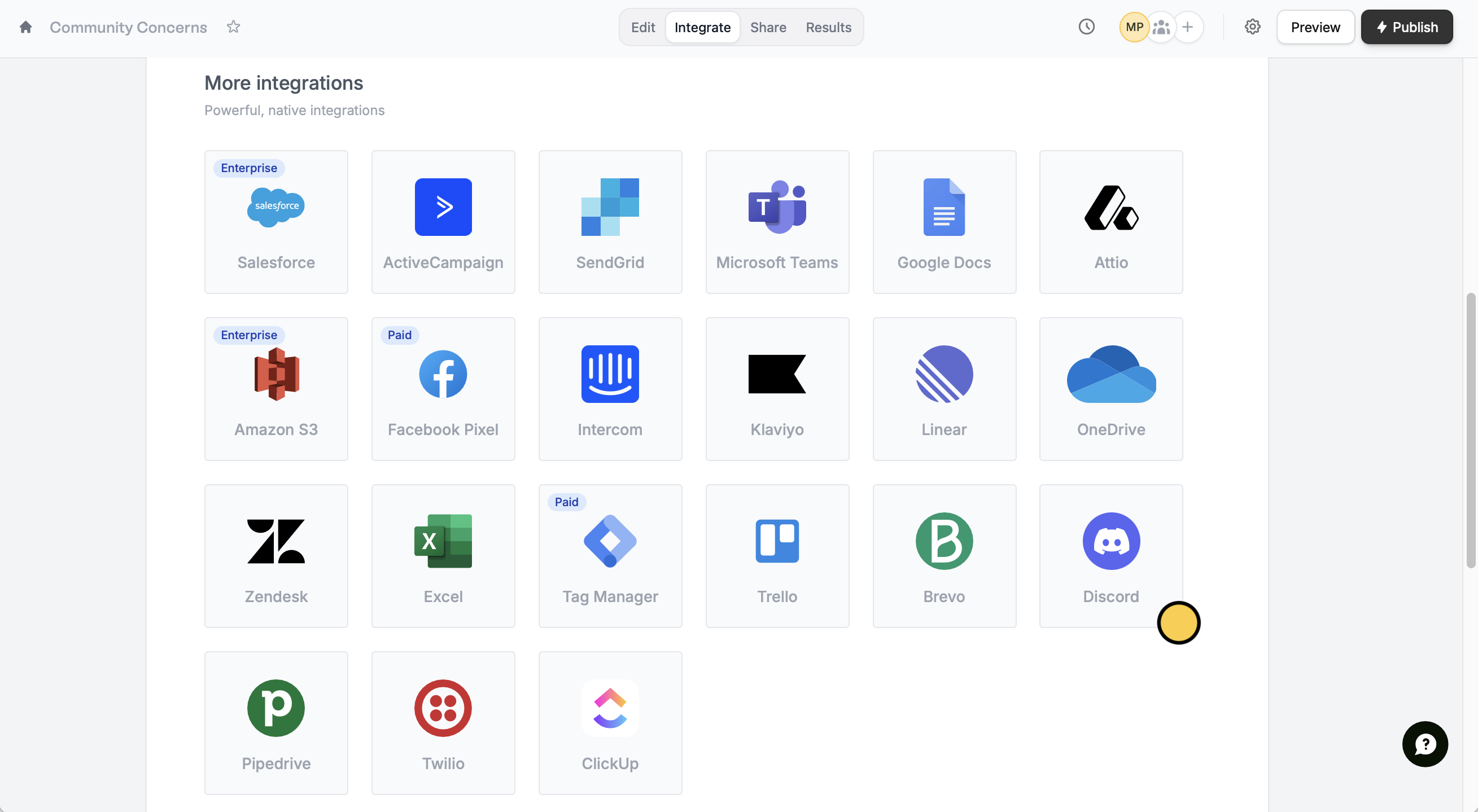Open the Discord integration
Screen dimensions: 1478x812
tap(1110, 556)
